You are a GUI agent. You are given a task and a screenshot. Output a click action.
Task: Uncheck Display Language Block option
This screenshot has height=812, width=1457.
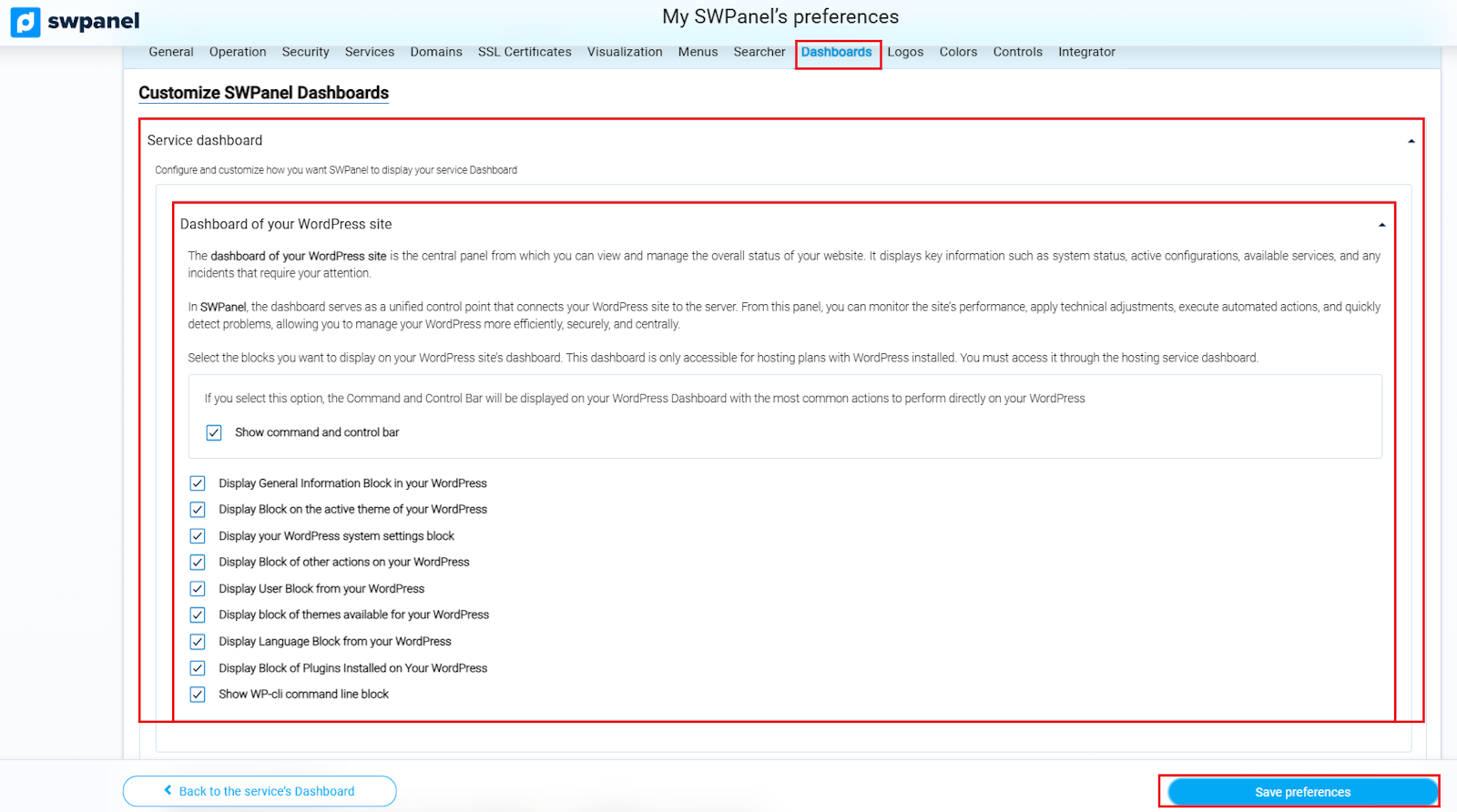point(198,642)
